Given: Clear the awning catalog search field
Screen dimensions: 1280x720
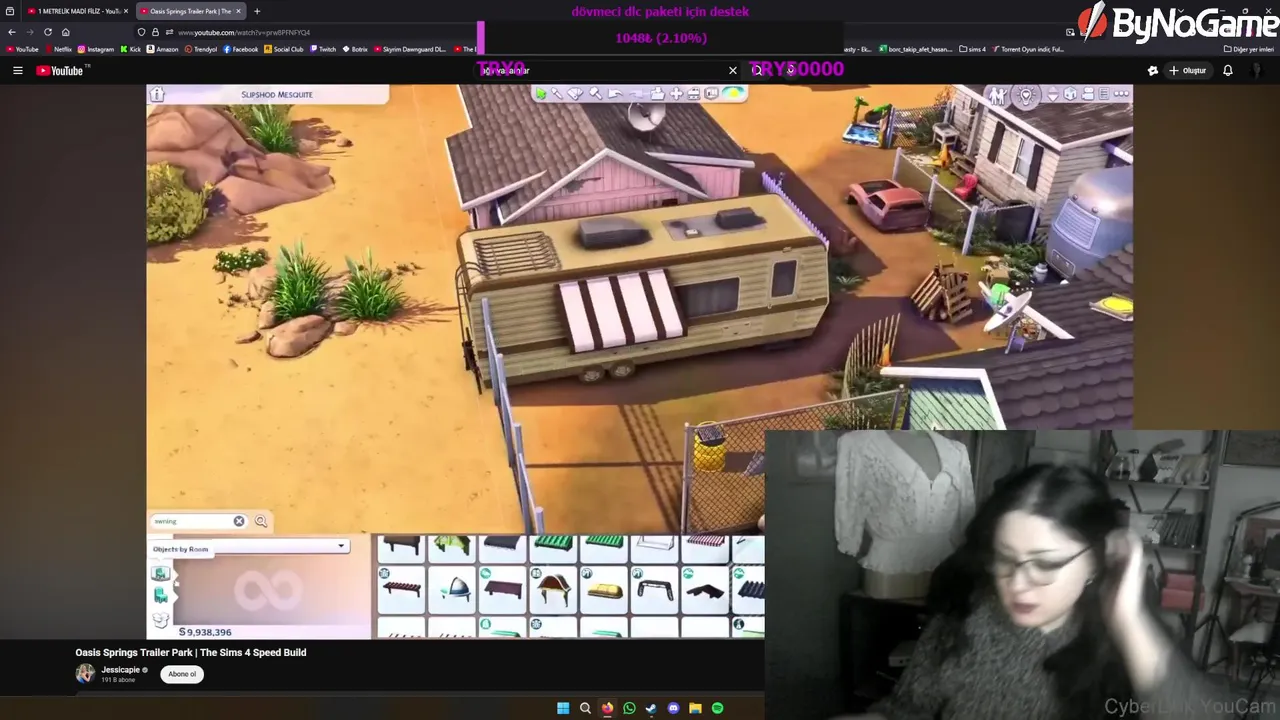Looking at the screenshot, I should pyautogui.click(x=239, y=521).
